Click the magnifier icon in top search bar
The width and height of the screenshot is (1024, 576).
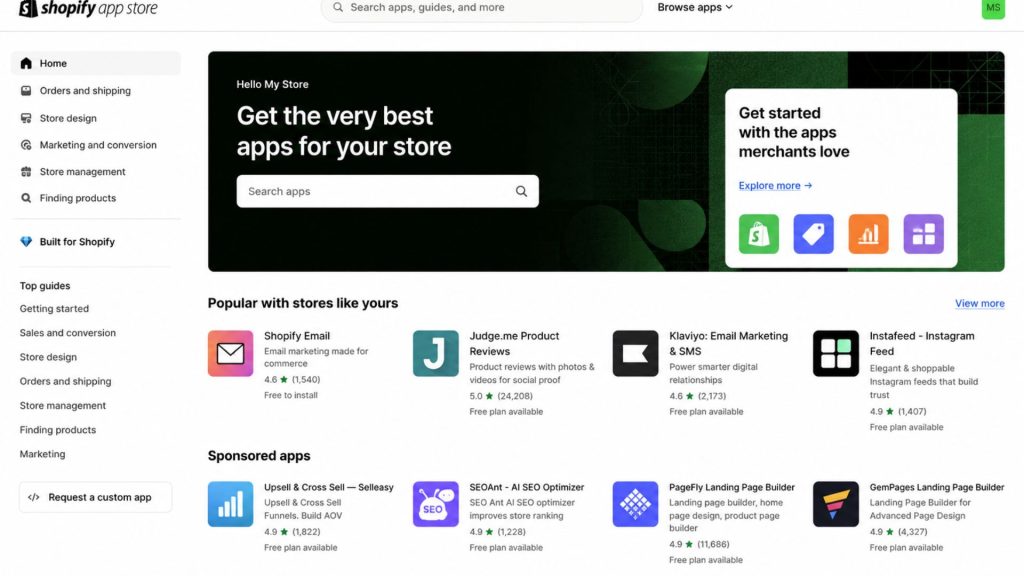coord(338,7)
